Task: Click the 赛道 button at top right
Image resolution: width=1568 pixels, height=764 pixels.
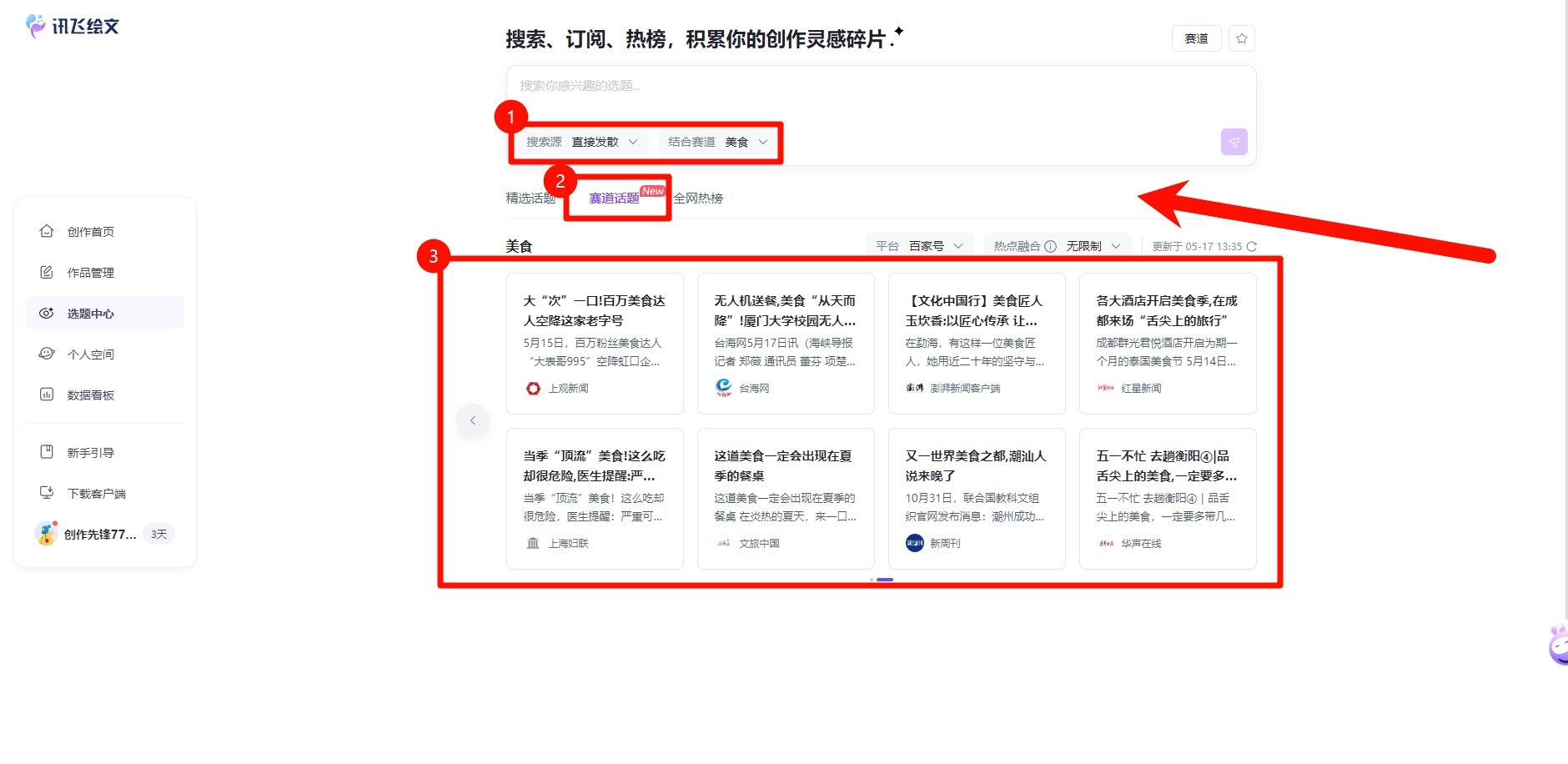Action: click(1197, 38)
